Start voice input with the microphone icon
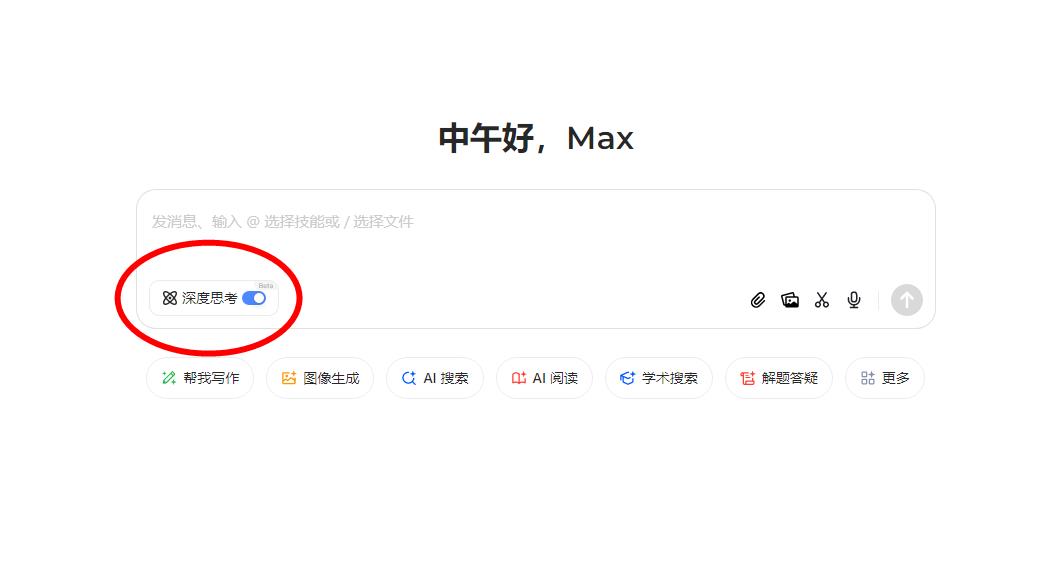Viewport: 1060px width, 568px height. pyautogui.click(x=854, y=300)
